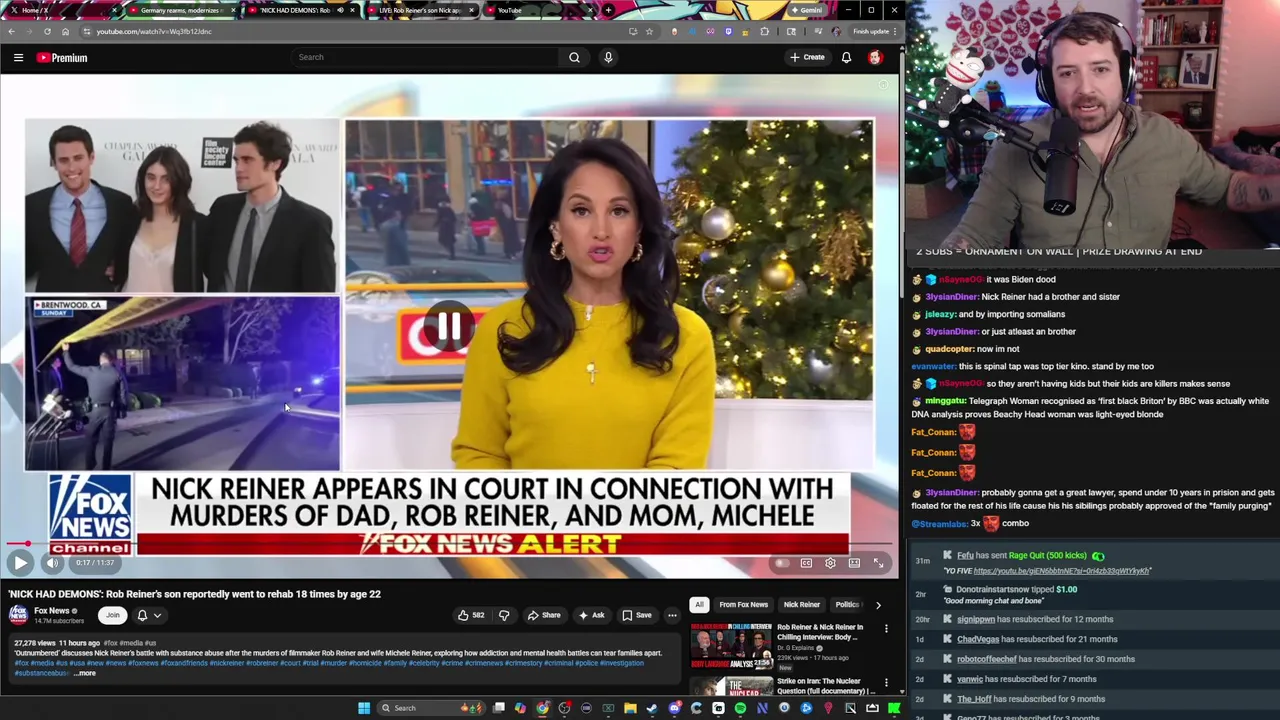Viewport: 1280px width, 720px height.
Task: Go to the YouTube Premium home logo
Action: click(62, 58)
